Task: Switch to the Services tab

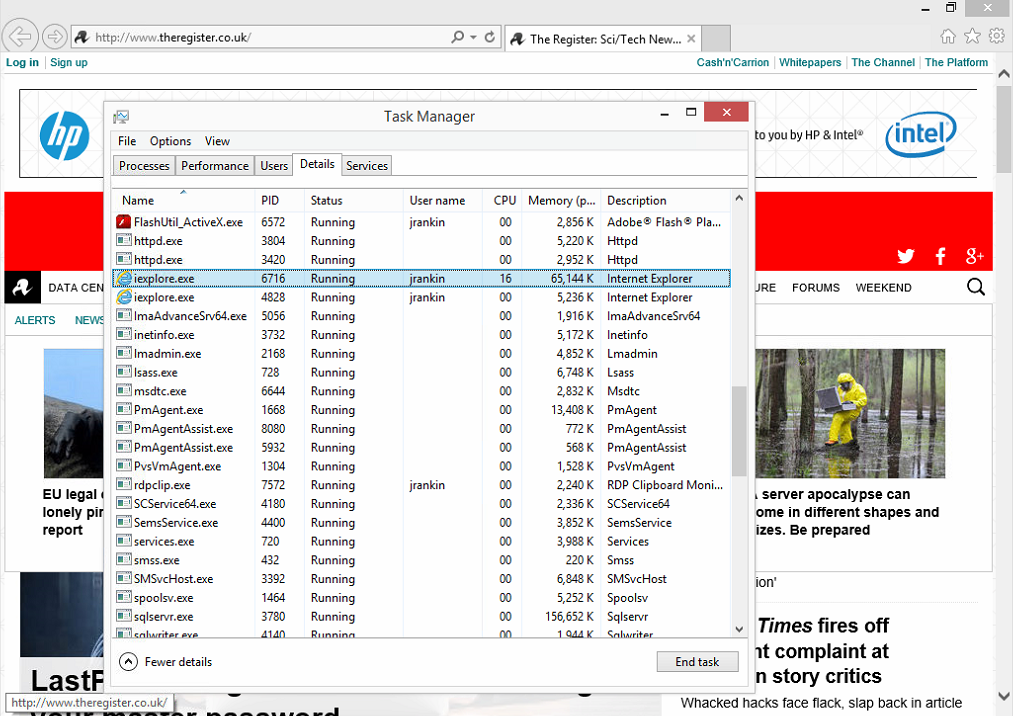Action: coord(367,166)
